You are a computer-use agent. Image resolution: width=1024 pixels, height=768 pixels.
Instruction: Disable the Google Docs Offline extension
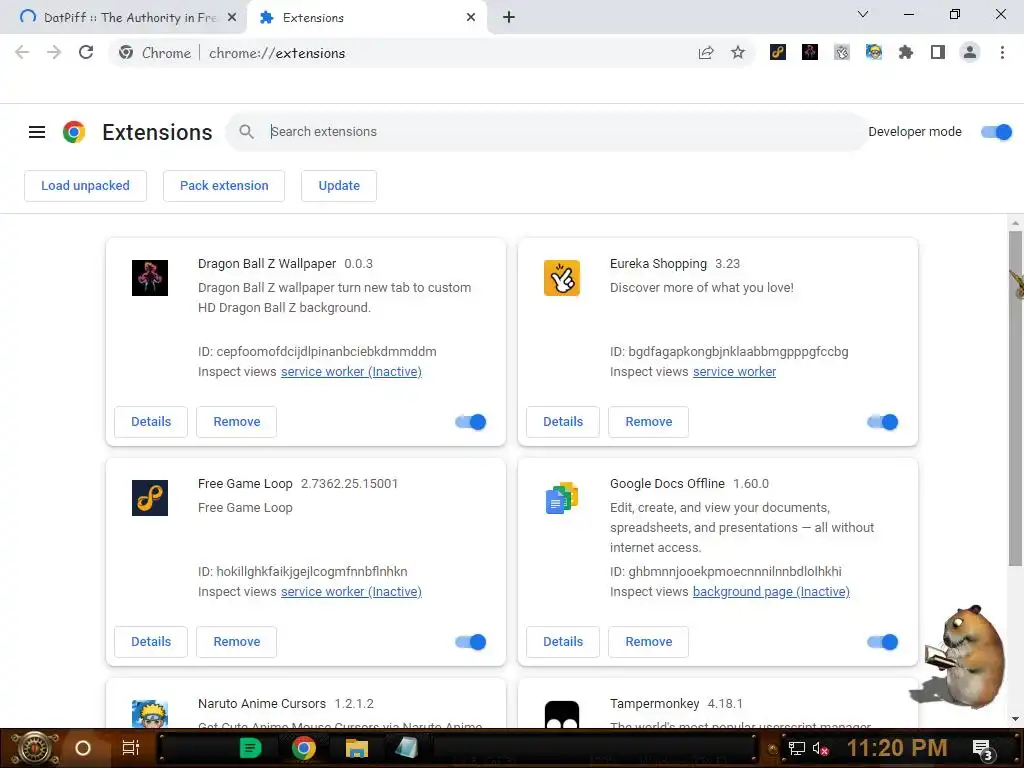[883, 642]
